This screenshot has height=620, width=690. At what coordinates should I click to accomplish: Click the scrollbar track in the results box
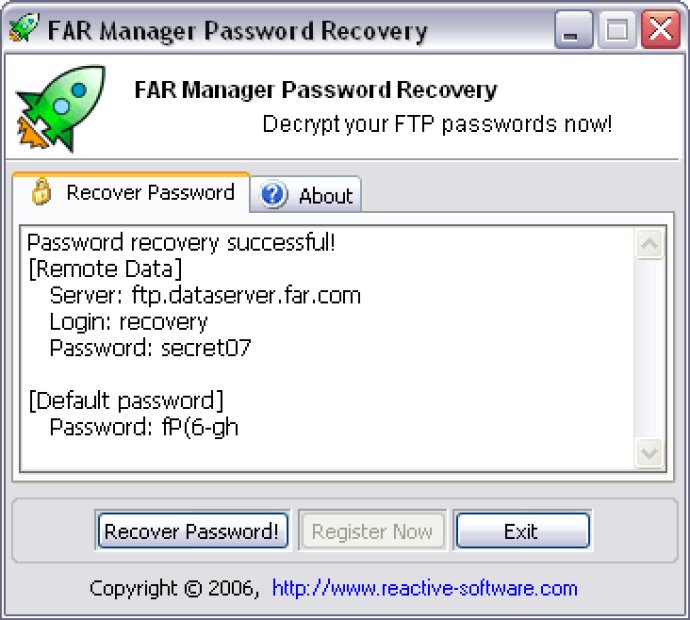tap(650, 349)
